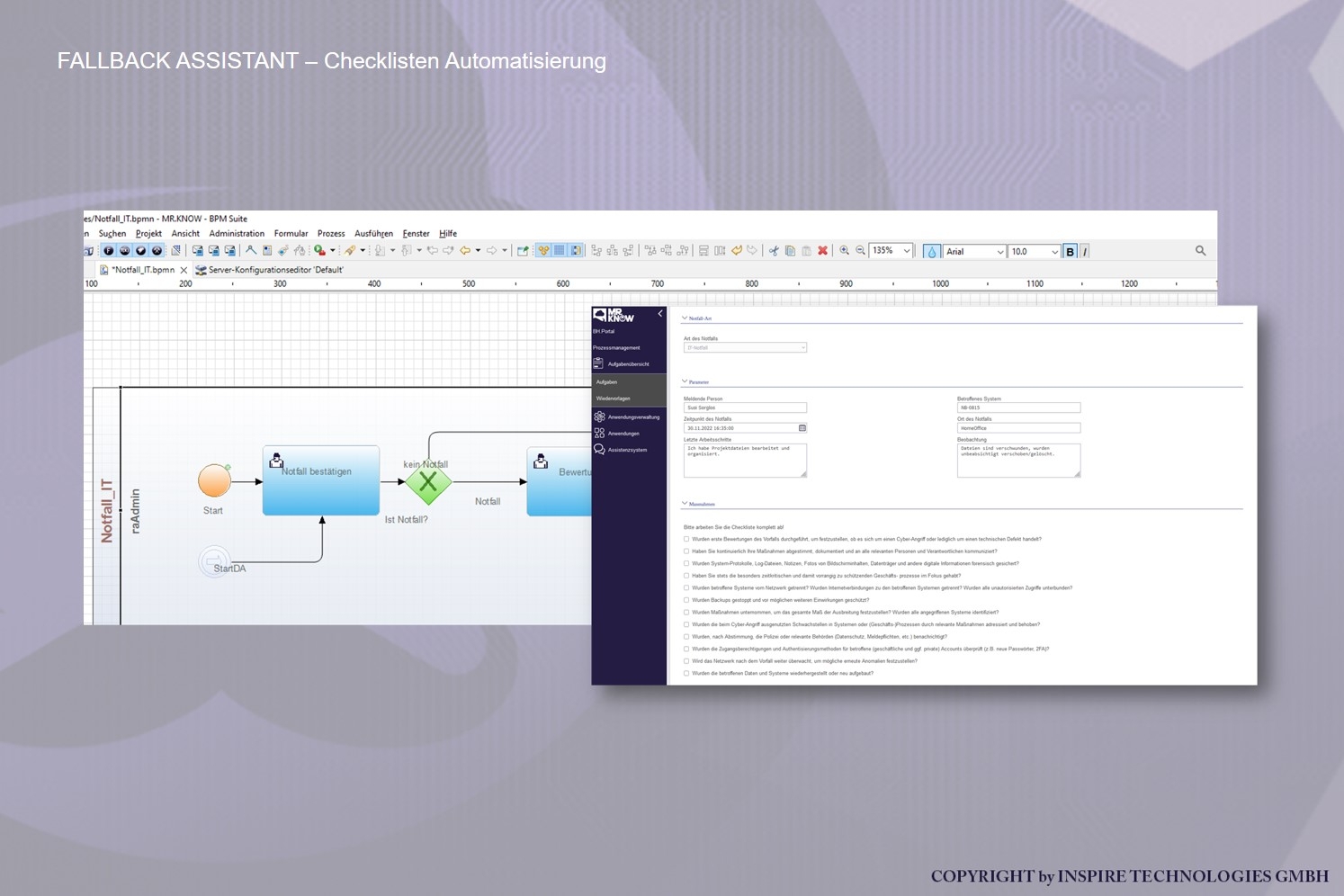Click the calendar icon in 'Zeitpunkt des Notfalls'

(802, 428)
